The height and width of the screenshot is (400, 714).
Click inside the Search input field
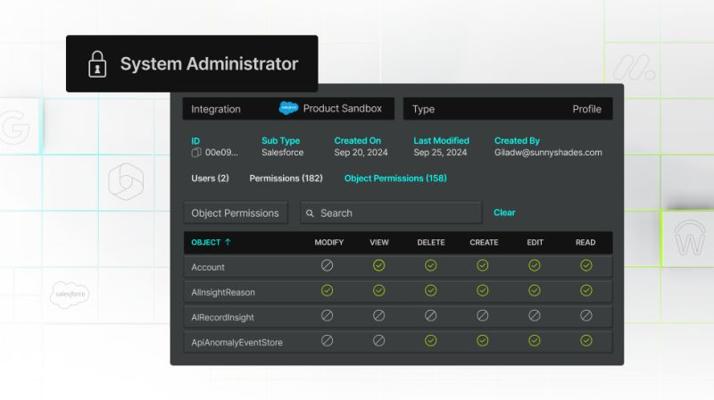395,213
